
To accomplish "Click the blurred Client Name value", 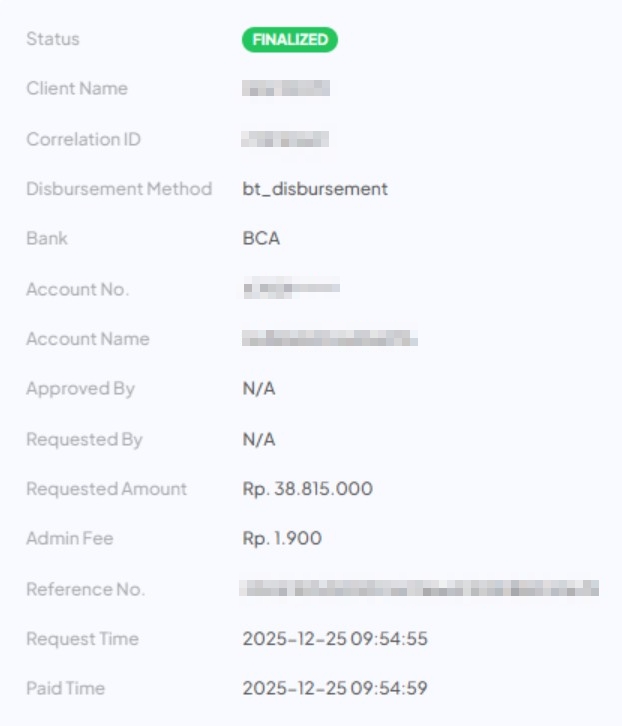I will click(x=285, y=89).
